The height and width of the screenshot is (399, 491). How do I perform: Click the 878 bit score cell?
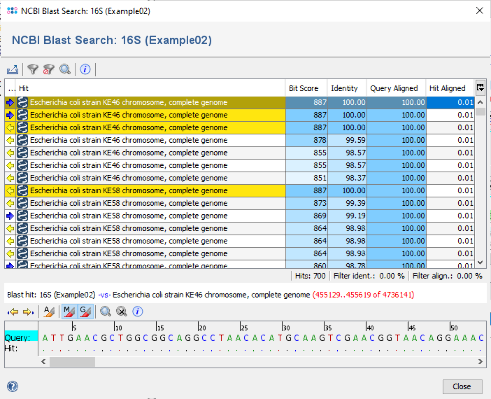306,140
